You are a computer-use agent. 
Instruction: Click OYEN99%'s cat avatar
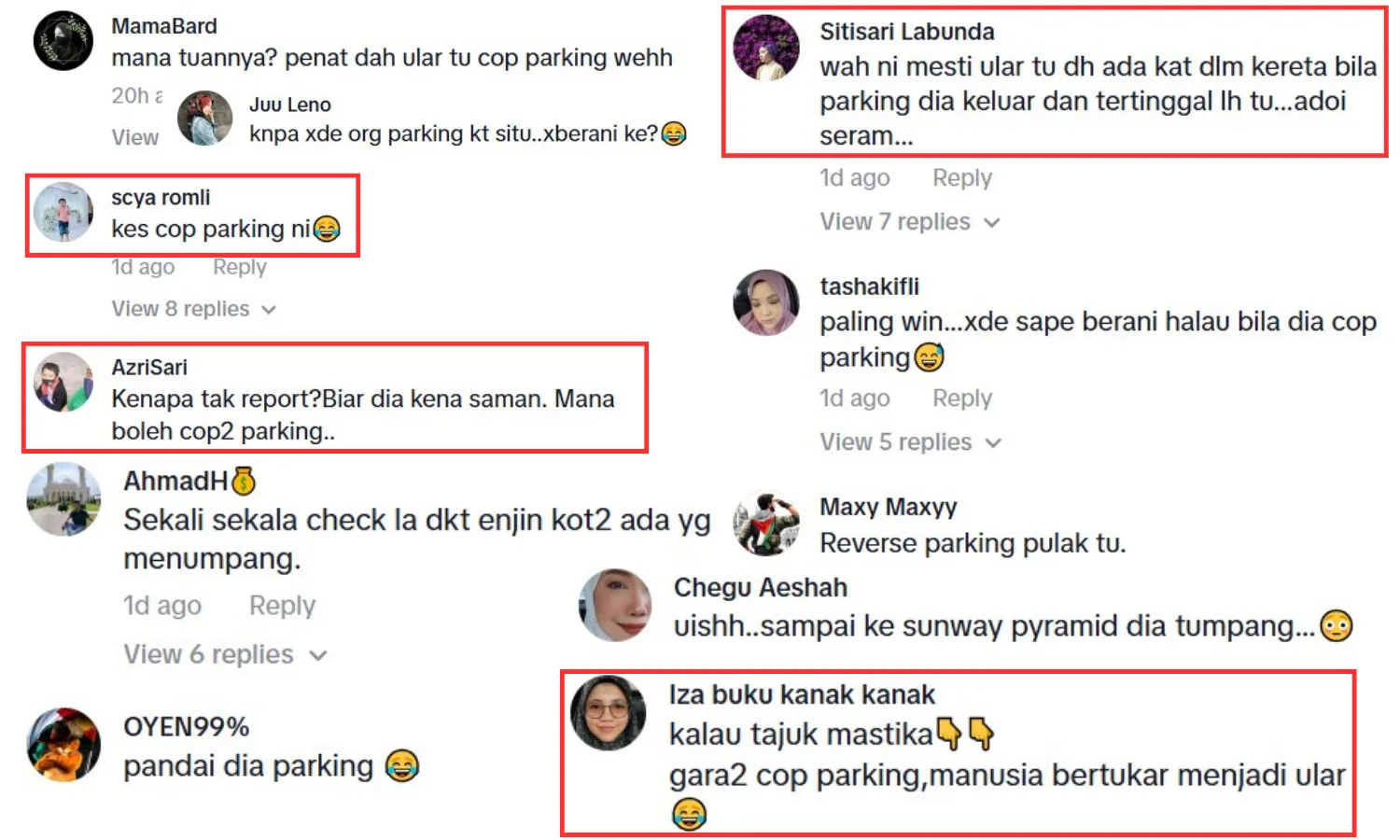point(63,745)
